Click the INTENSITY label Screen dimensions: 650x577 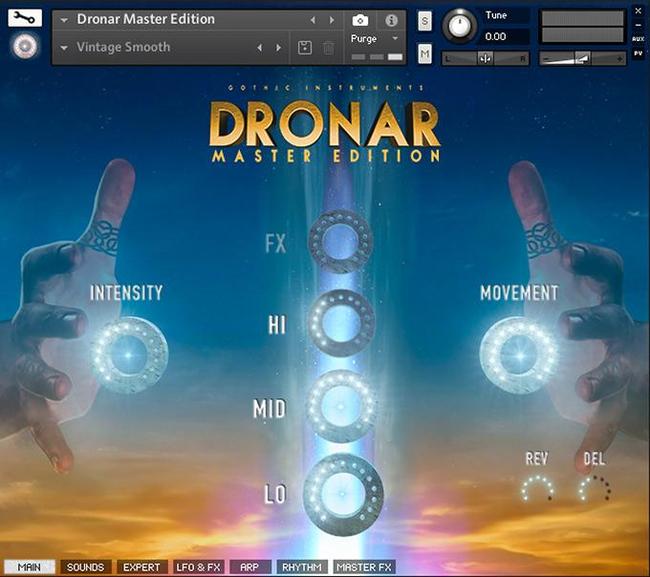(126, 293)
